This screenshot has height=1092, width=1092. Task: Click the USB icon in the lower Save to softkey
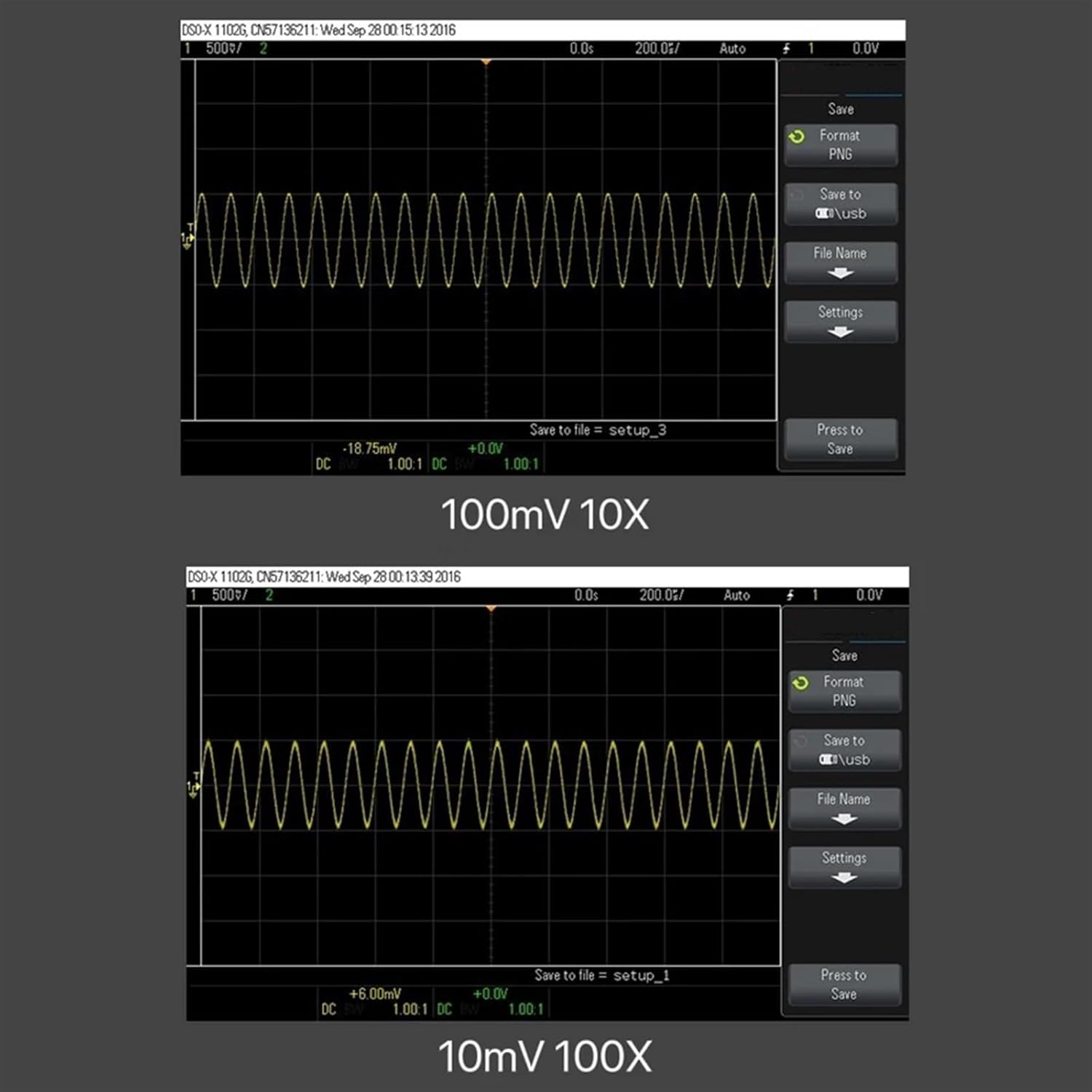coord(828,759)
